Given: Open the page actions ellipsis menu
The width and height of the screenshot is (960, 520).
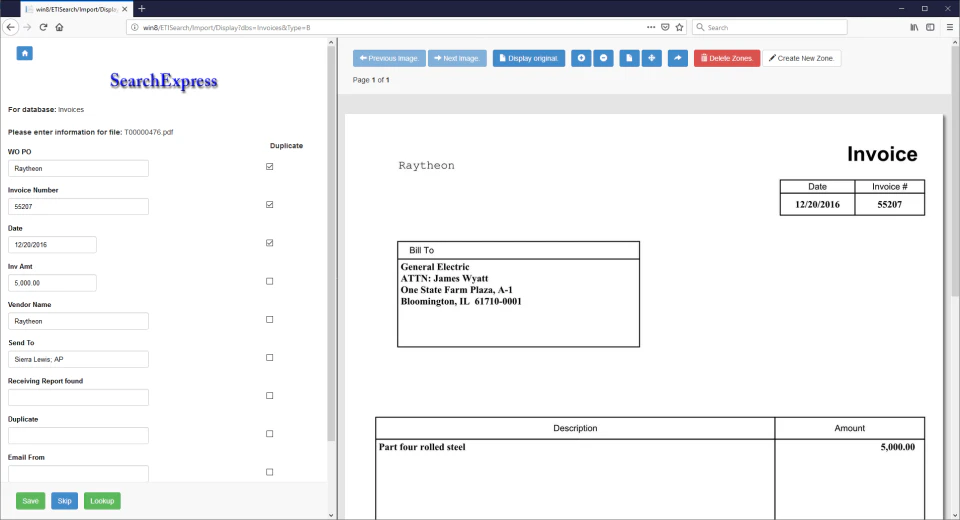Looking at the screenshot, I should tap(651, 27).
